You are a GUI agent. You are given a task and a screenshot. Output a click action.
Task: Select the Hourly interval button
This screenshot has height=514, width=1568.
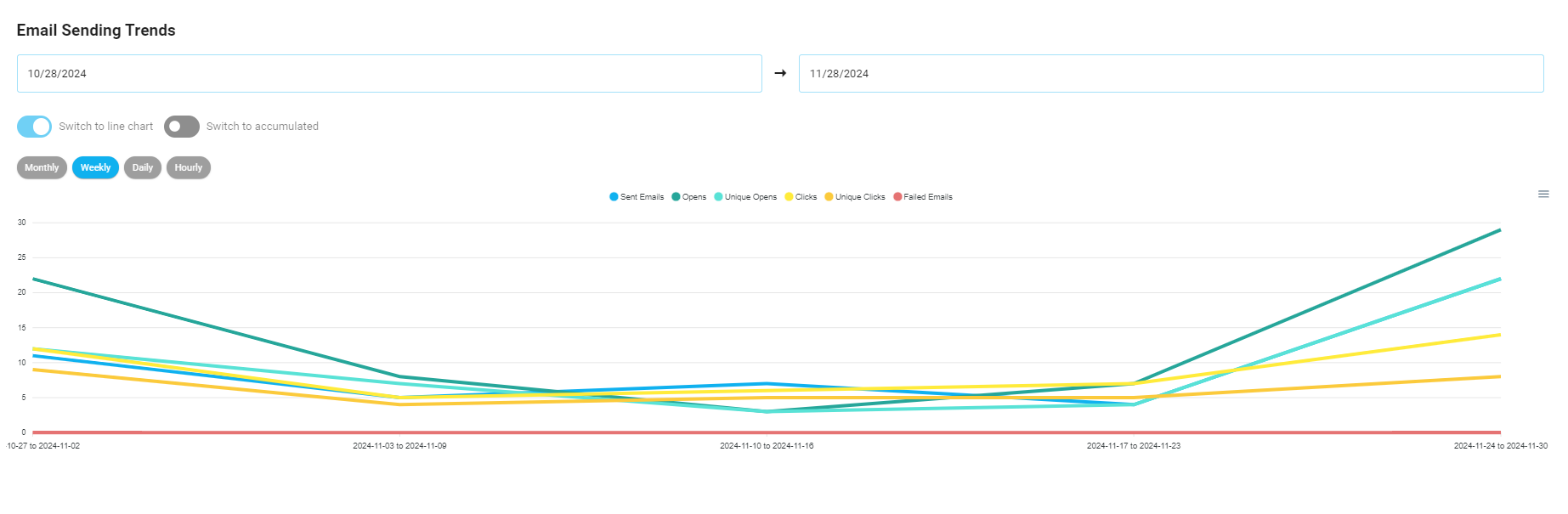click(189, 167)
